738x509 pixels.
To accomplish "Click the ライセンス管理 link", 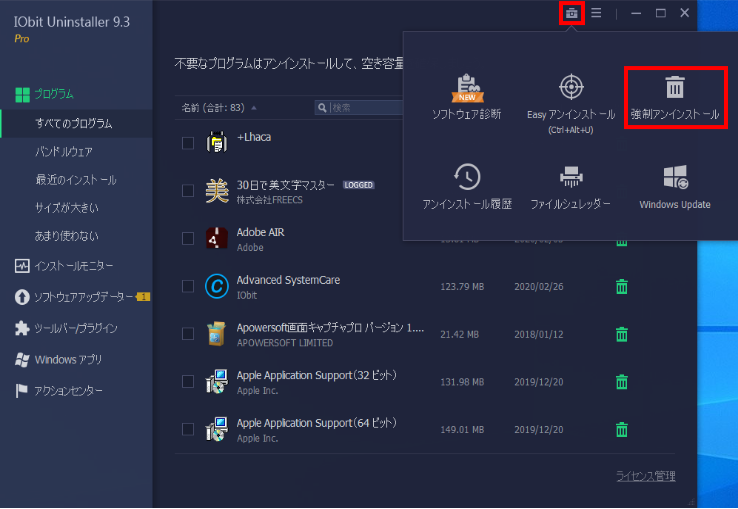I will pyautogui.click(x=646, y=476).
